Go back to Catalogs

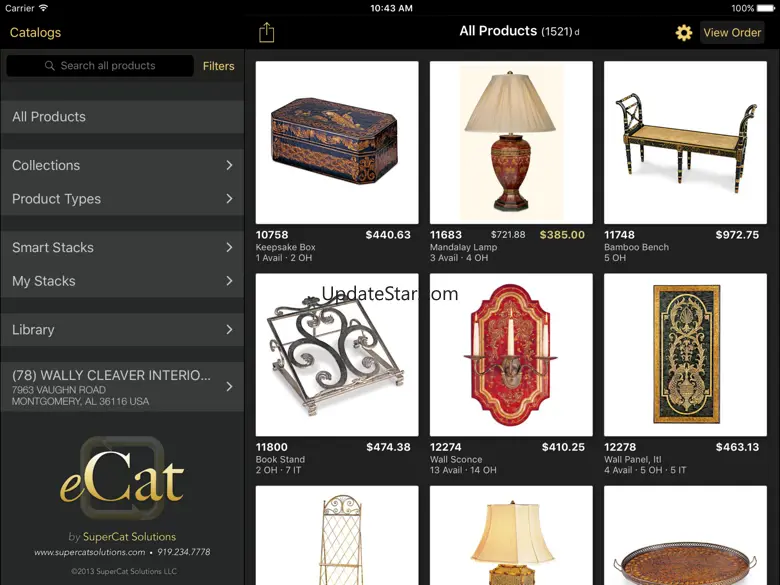tap(35, 32)
